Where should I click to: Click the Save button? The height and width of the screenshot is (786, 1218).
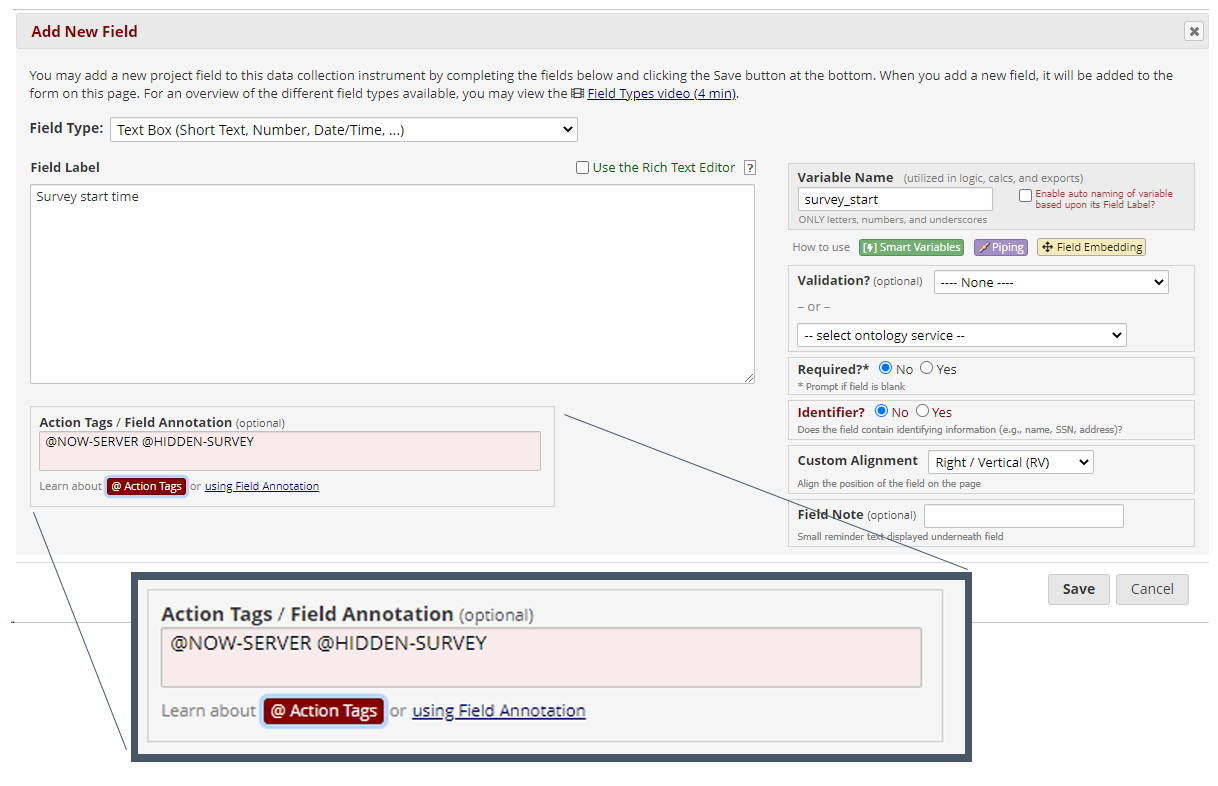click(1078, 589)
